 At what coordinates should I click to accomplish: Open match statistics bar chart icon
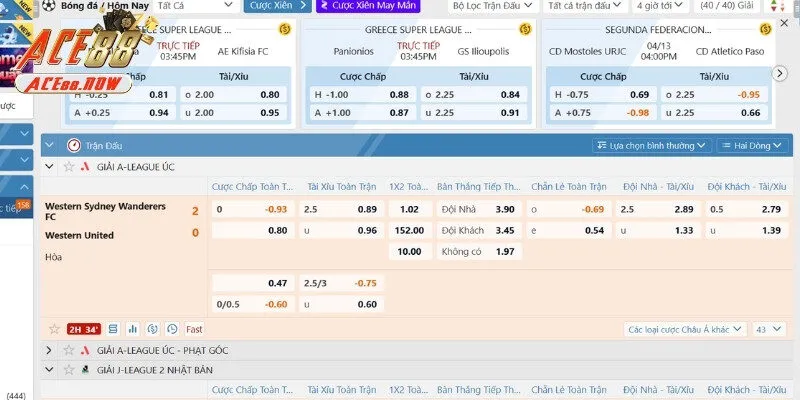point(131,329)
